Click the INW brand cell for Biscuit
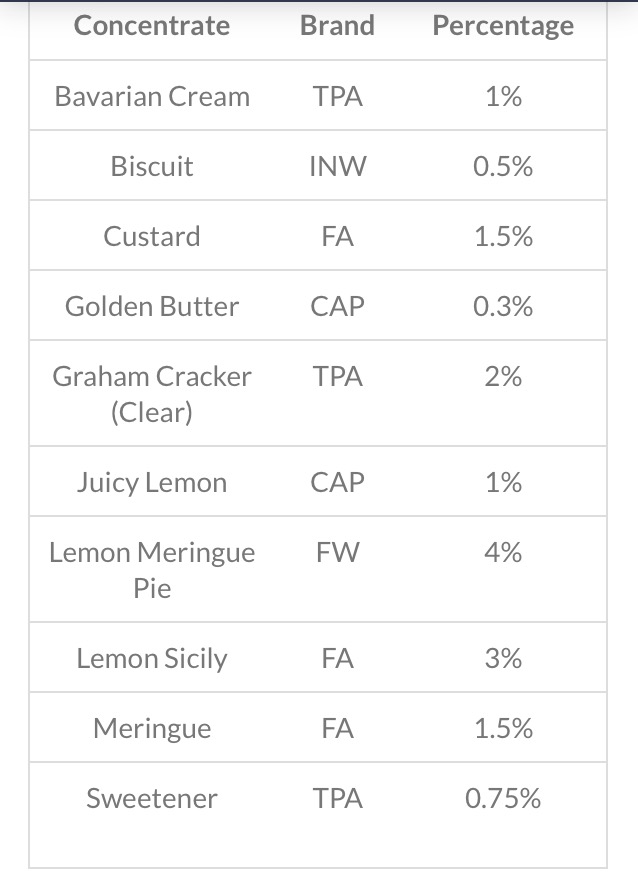The width and height of the screenshot is (638, 879). coord(337,167)
